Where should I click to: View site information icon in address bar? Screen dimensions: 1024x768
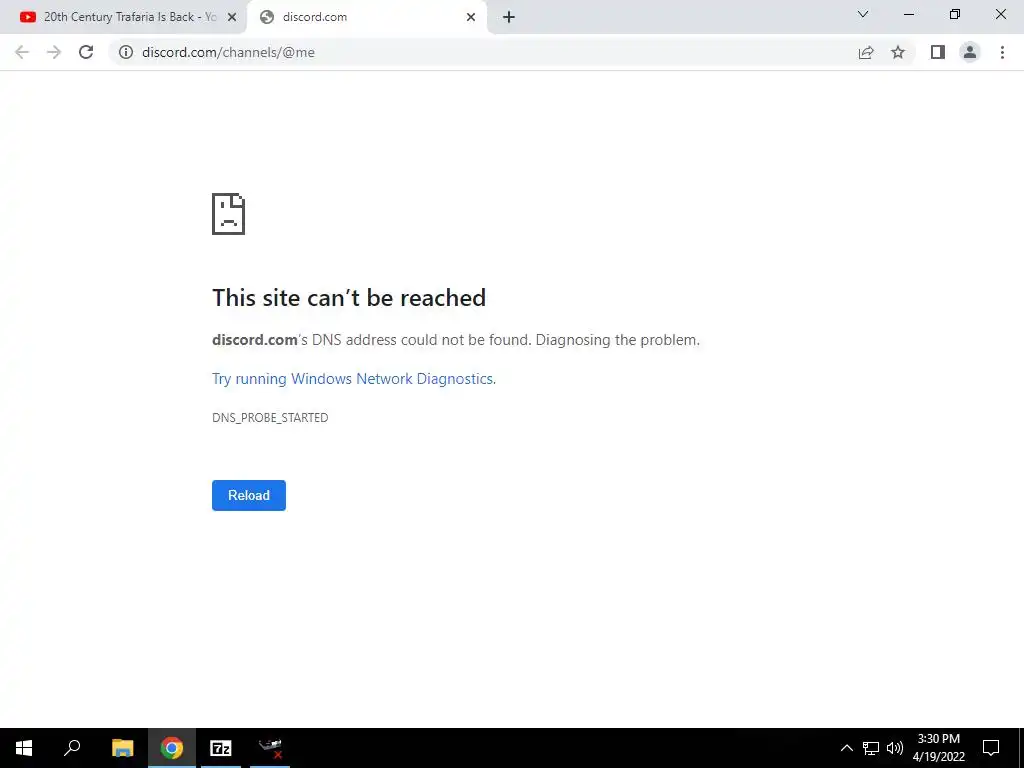point(126,52)
